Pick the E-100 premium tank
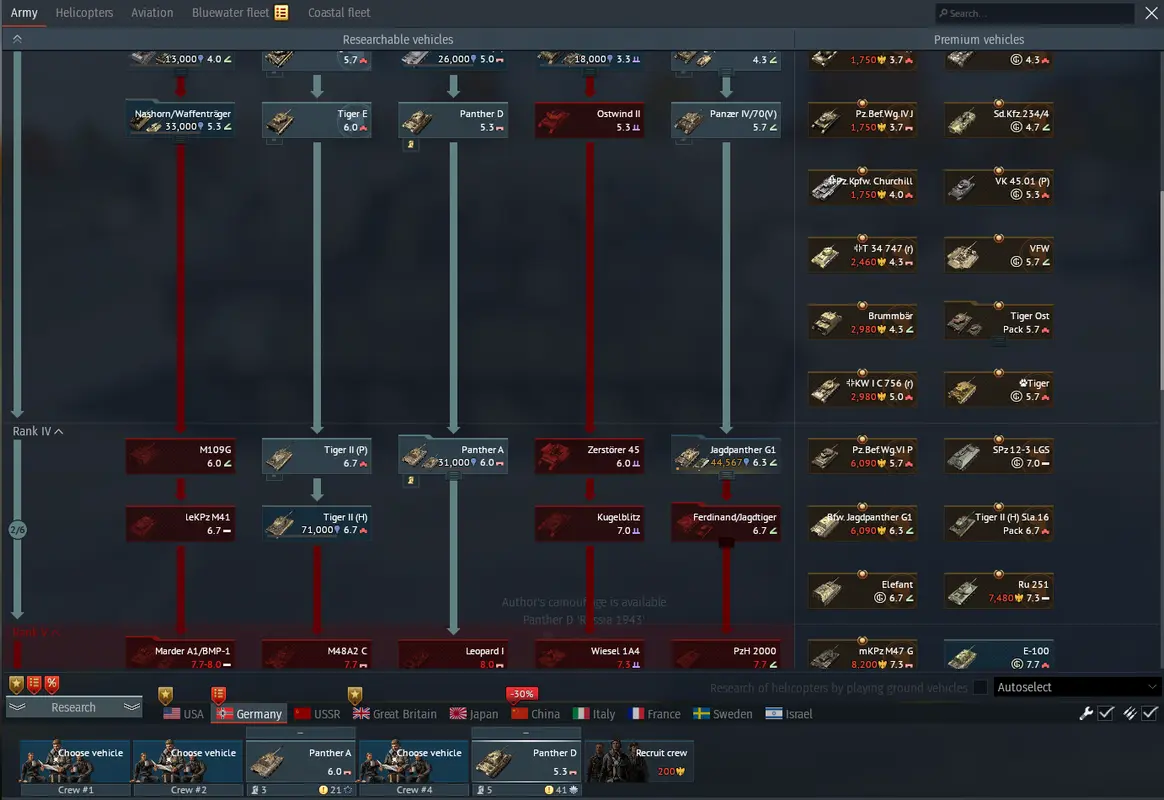The height and width of the screenshot is (800, 1164). click(x=998, y=657)
